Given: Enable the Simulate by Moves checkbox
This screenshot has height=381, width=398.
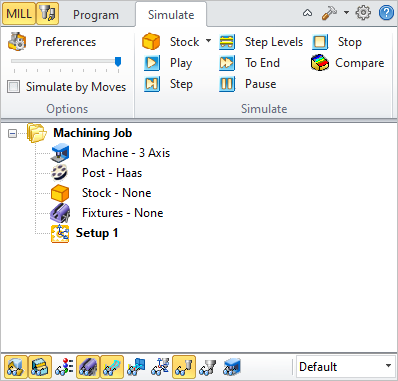Looking at the screenshot, I should coord(14,87).
